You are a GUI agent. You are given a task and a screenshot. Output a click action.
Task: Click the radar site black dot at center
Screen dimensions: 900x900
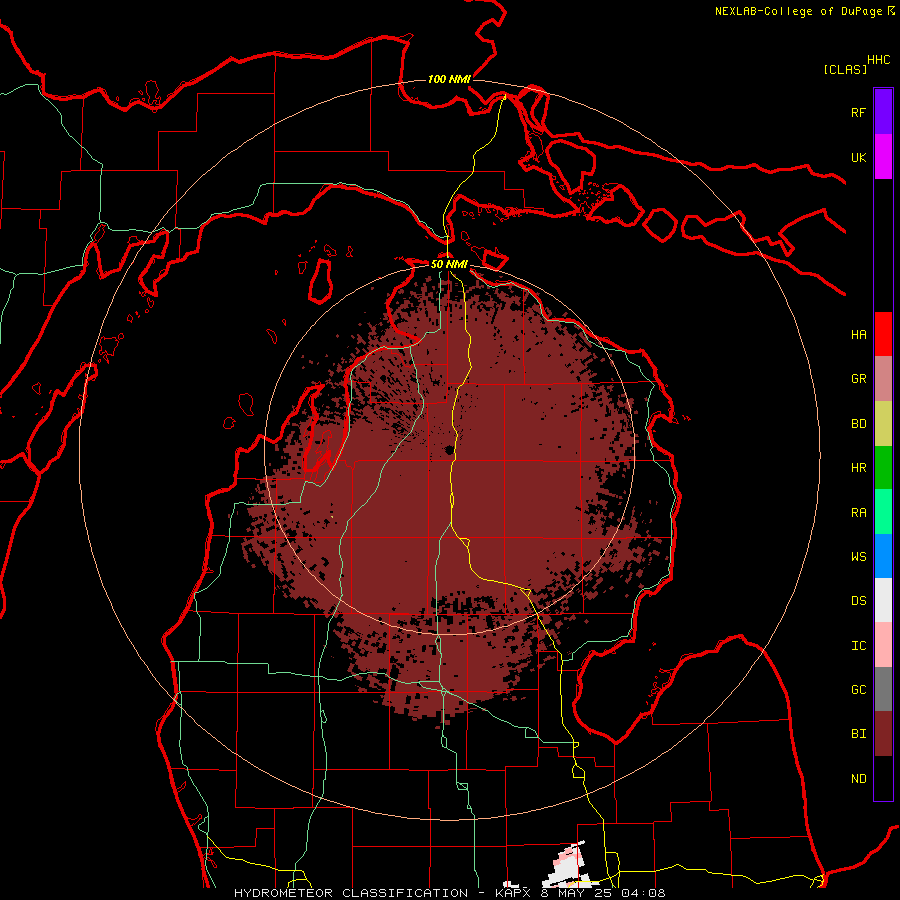[449, 450]
